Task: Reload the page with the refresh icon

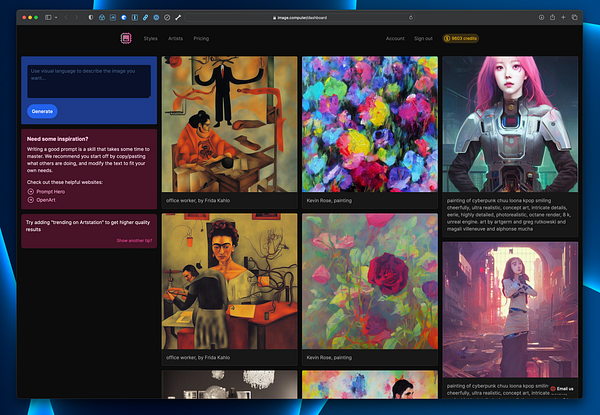Action: pyautogui.click(x=411, y=18)
